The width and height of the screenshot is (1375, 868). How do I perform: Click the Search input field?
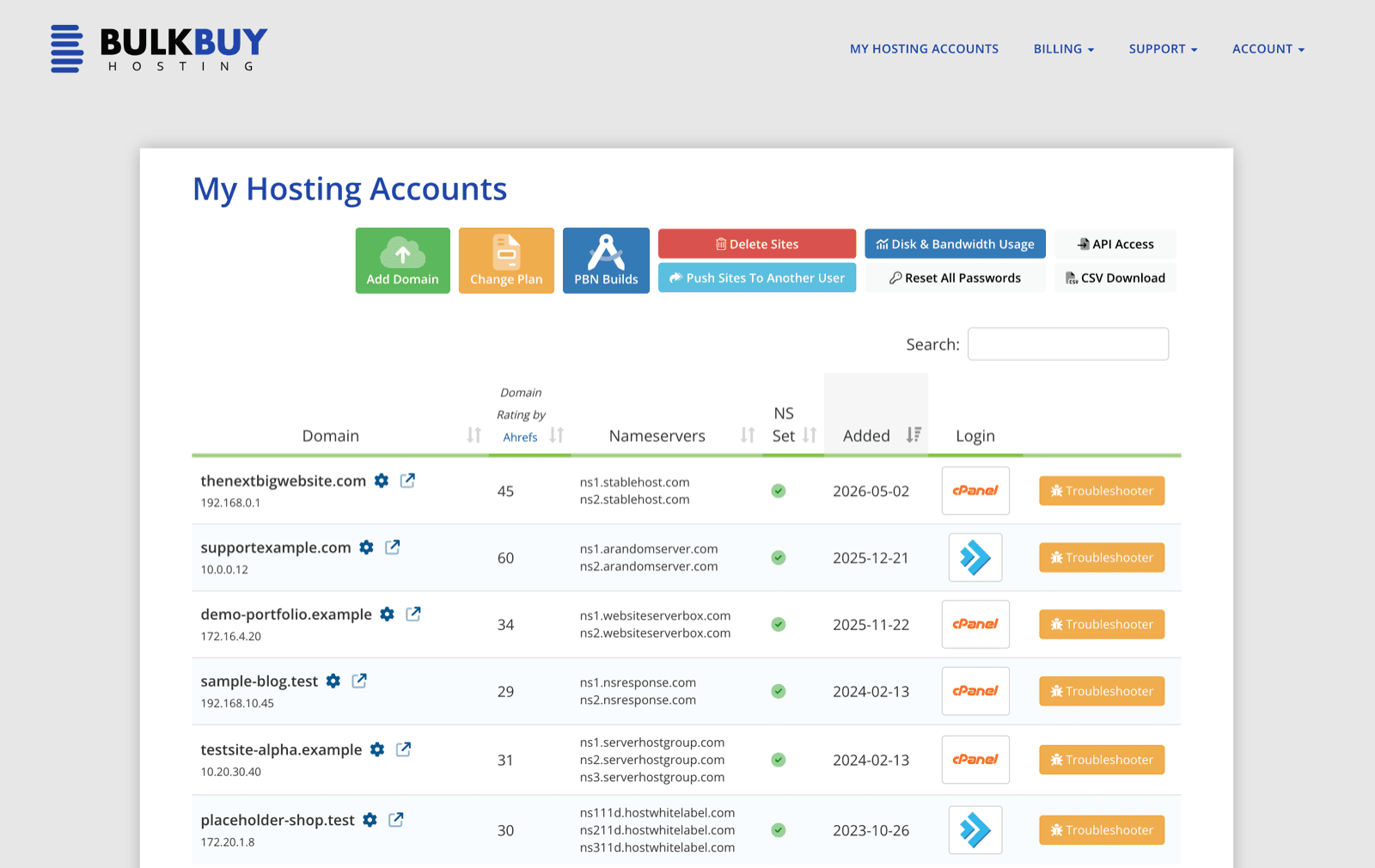point(1068,344)
